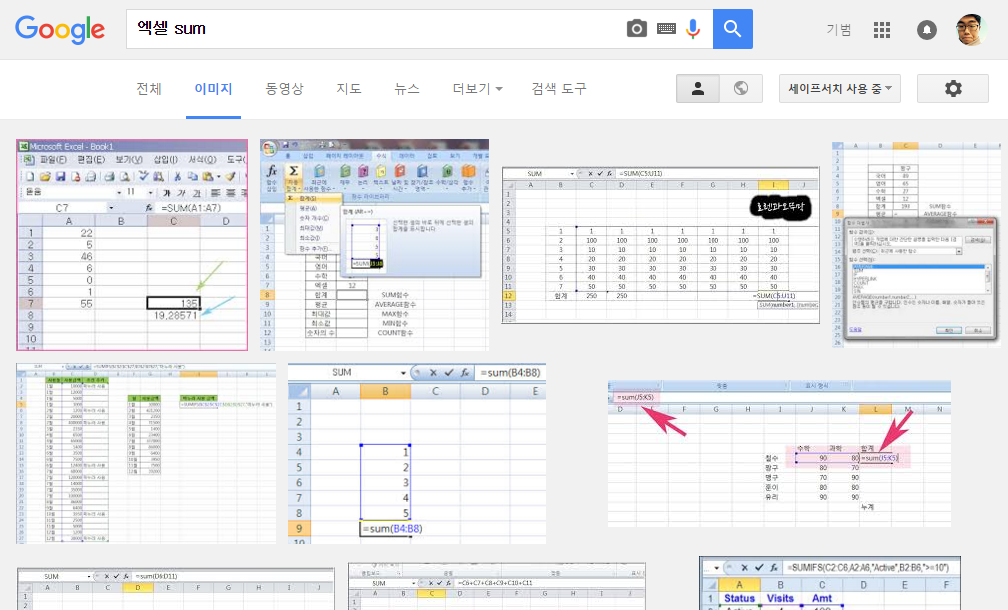Start voice search with microphone
The width and height of the screenshot is (1008, 610).
click(x=693, y=29)
